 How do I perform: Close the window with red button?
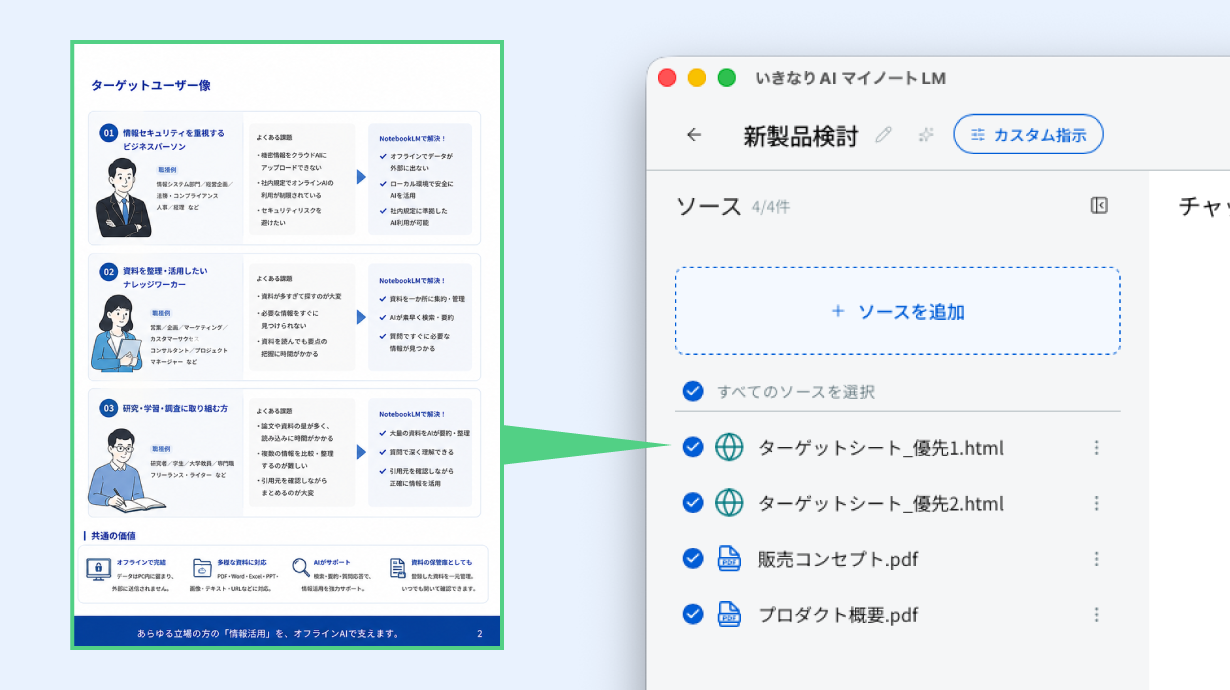[x=667, y=78]
